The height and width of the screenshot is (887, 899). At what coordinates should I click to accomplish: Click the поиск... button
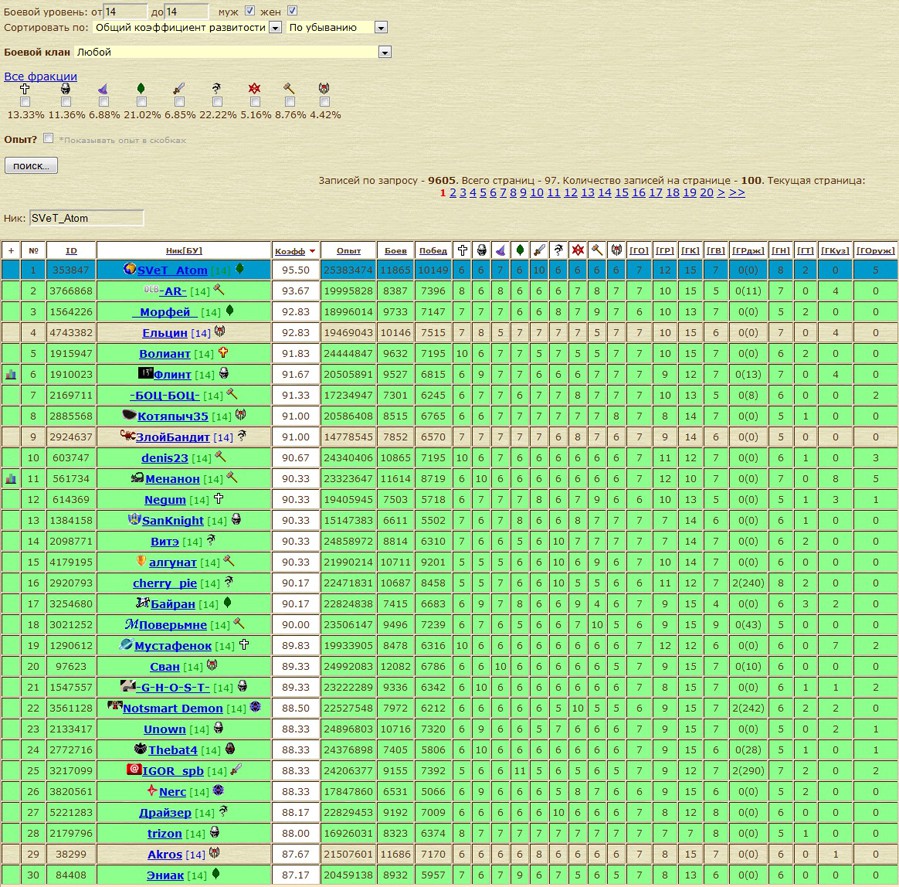click(x=31, y=166)
